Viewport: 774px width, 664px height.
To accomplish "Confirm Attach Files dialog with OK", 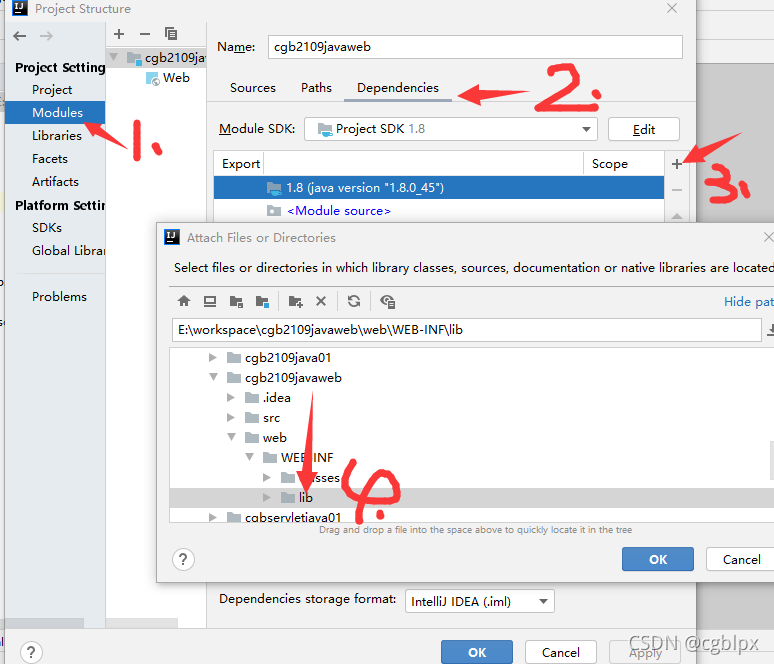I will pyautogui.click(x=658, y=559).
